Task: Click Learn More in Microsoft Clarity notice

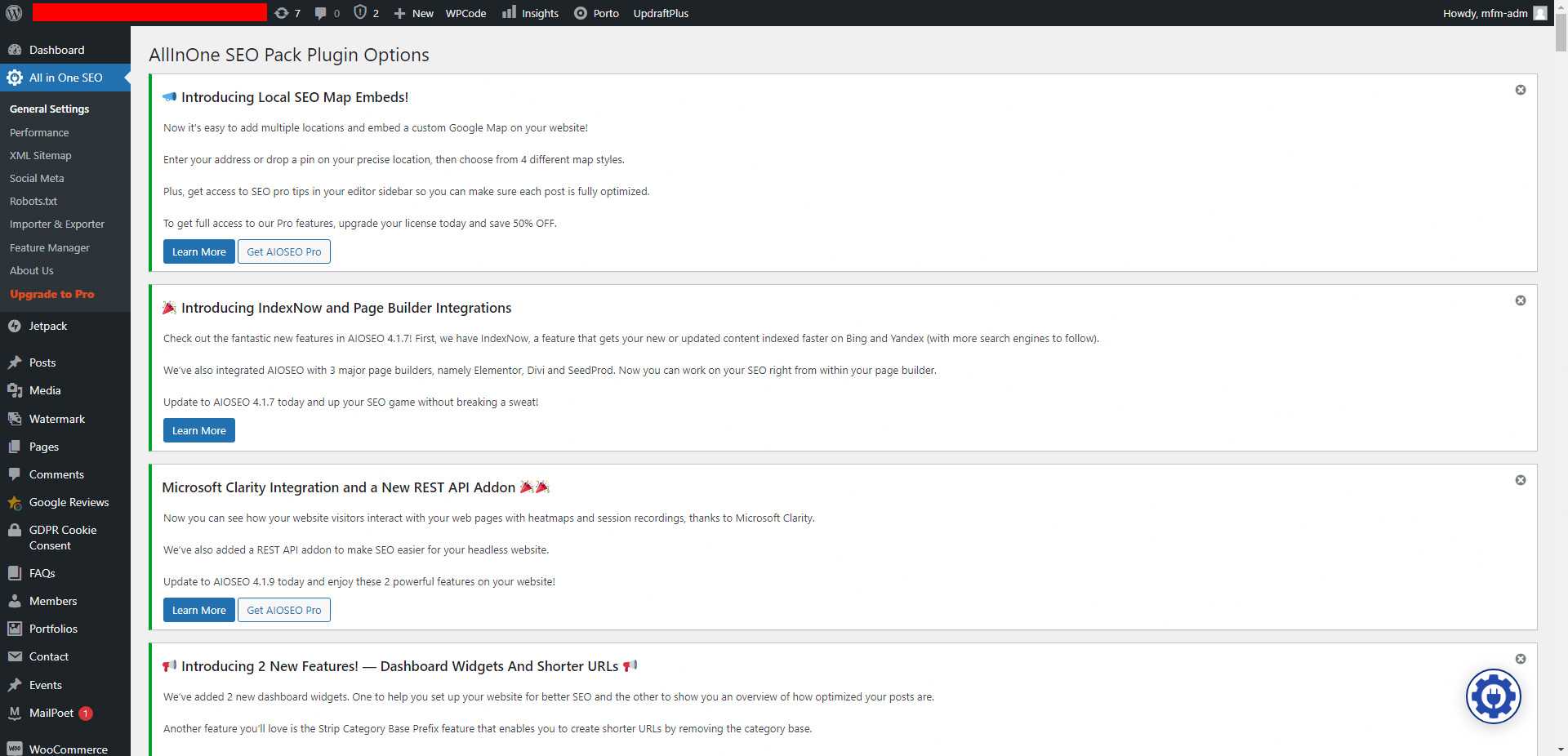Action: pos(199,610)
